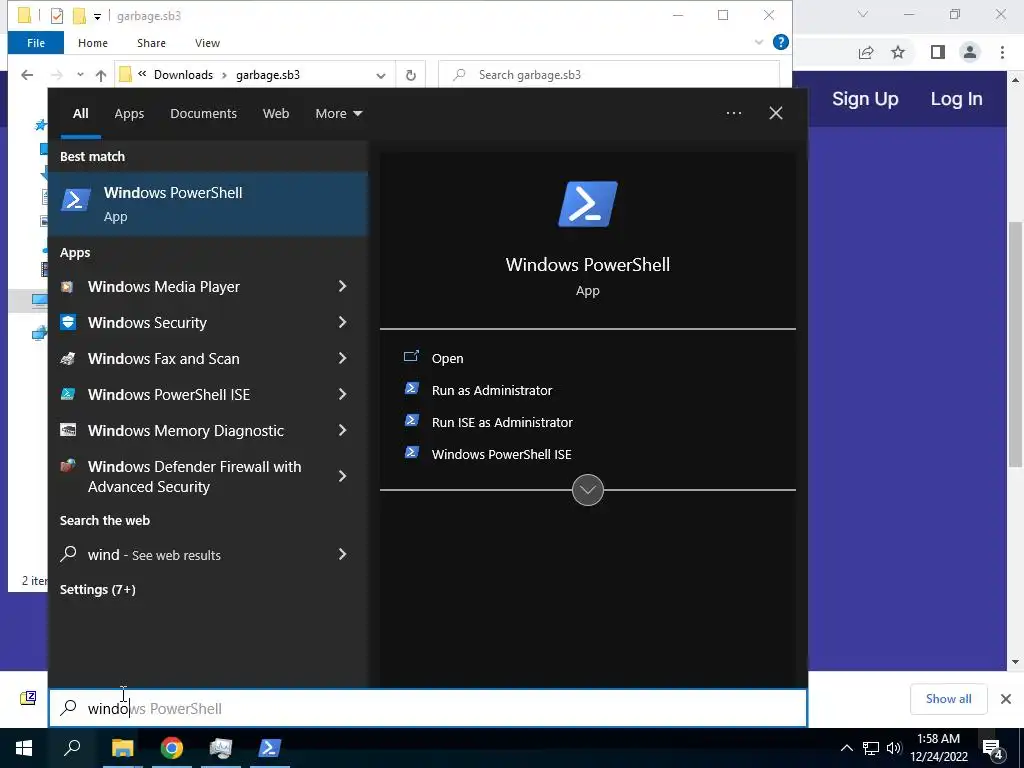Open the Home ribbon tab in Explorer
The image size is (1024, 768).
click(x=93, y=43)
